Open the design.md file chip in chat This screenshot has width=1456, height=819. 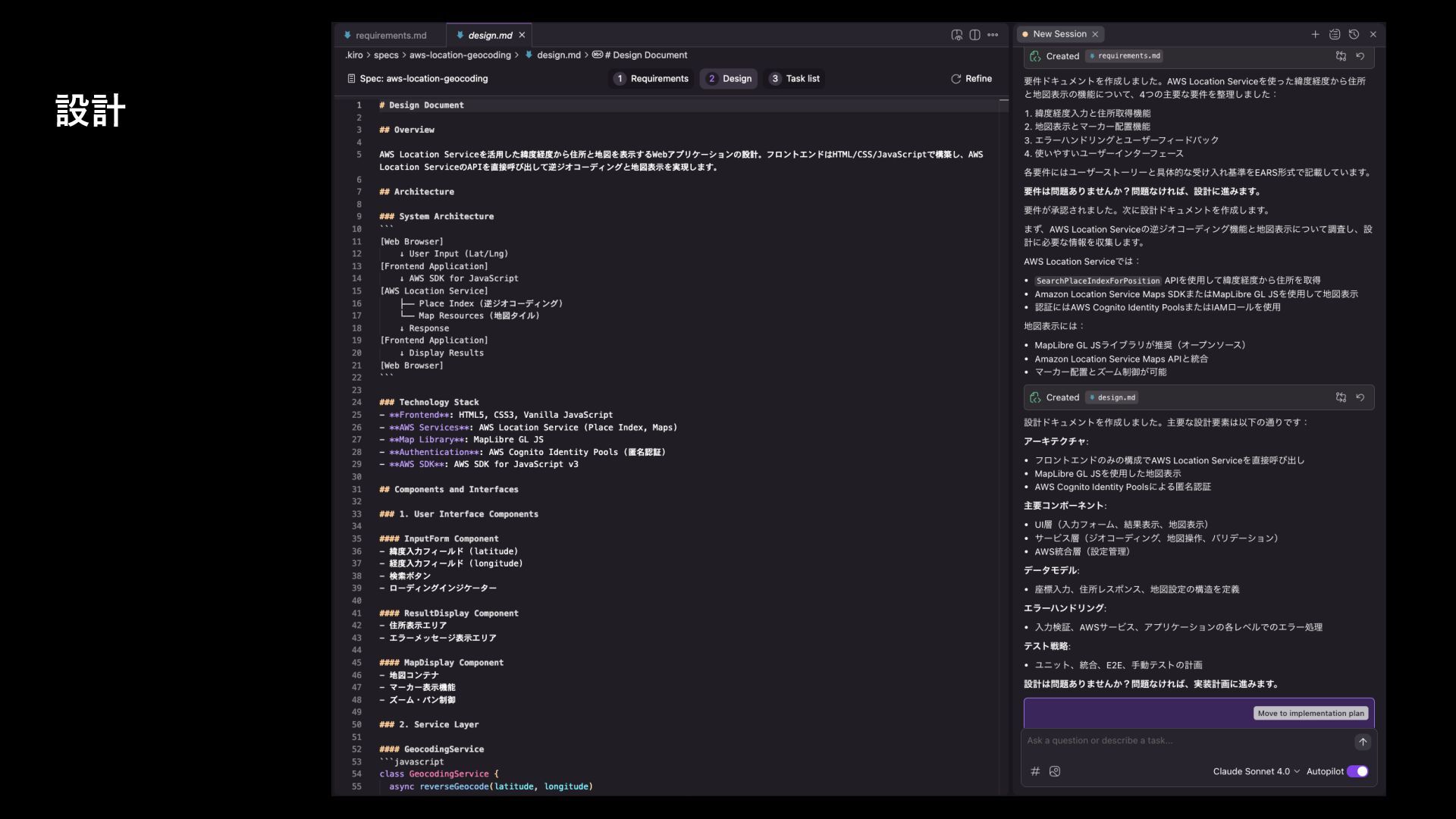tap(1112, 397)
